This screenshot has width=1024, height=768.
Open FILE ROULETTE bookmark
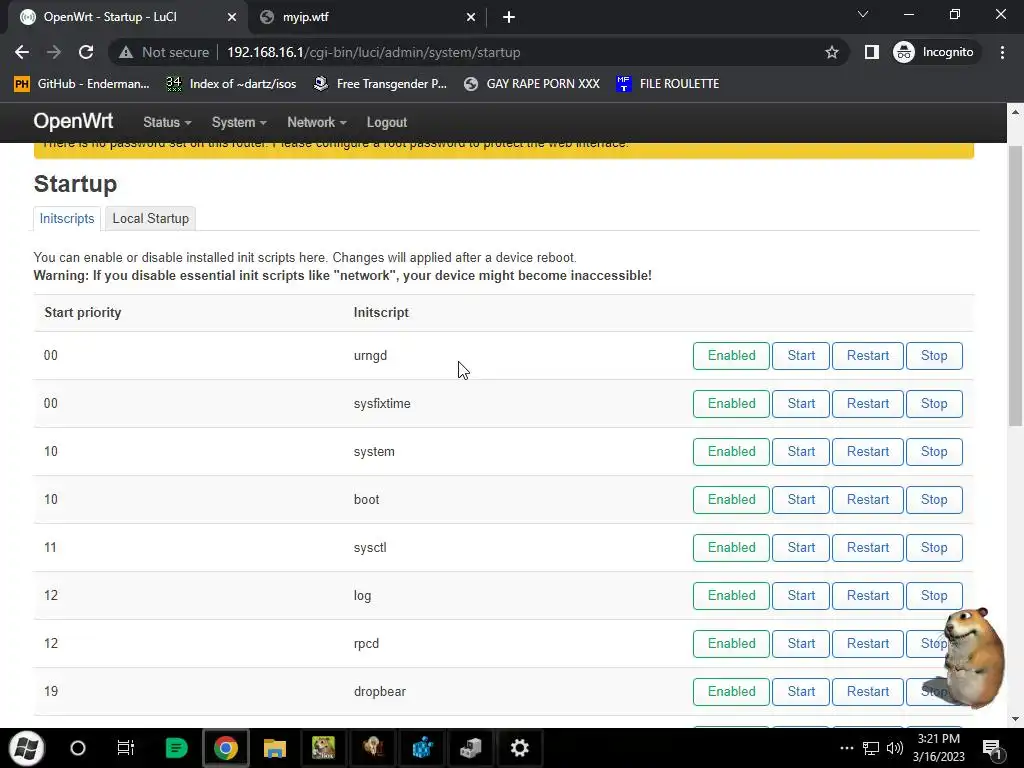(x=667, y=84)
